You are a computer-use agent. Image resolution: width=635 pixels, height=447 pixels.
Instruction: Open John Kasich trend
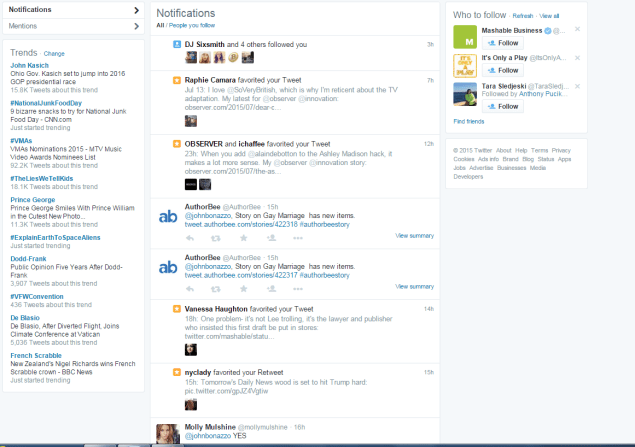pyautogui.click(x=30, y=65)
